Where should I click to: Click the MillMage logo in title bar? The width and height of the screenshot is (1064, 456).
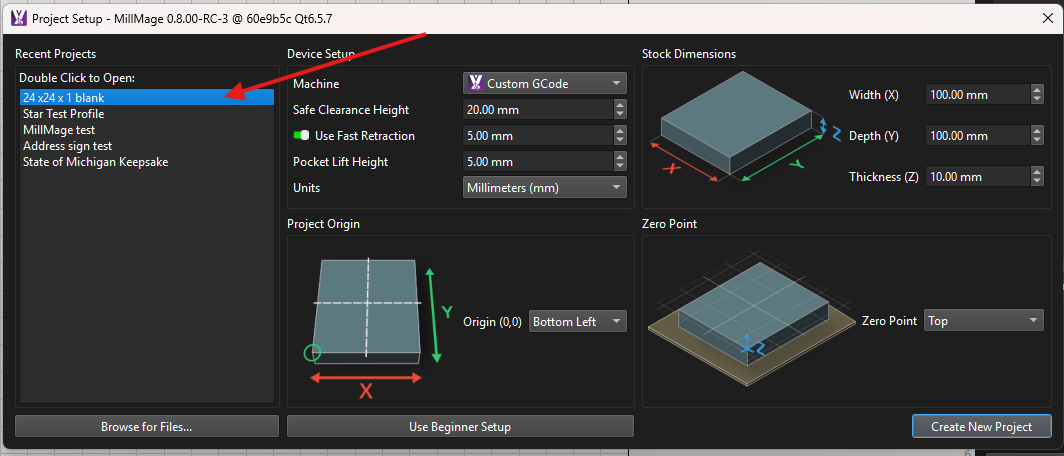pos(19,18)
